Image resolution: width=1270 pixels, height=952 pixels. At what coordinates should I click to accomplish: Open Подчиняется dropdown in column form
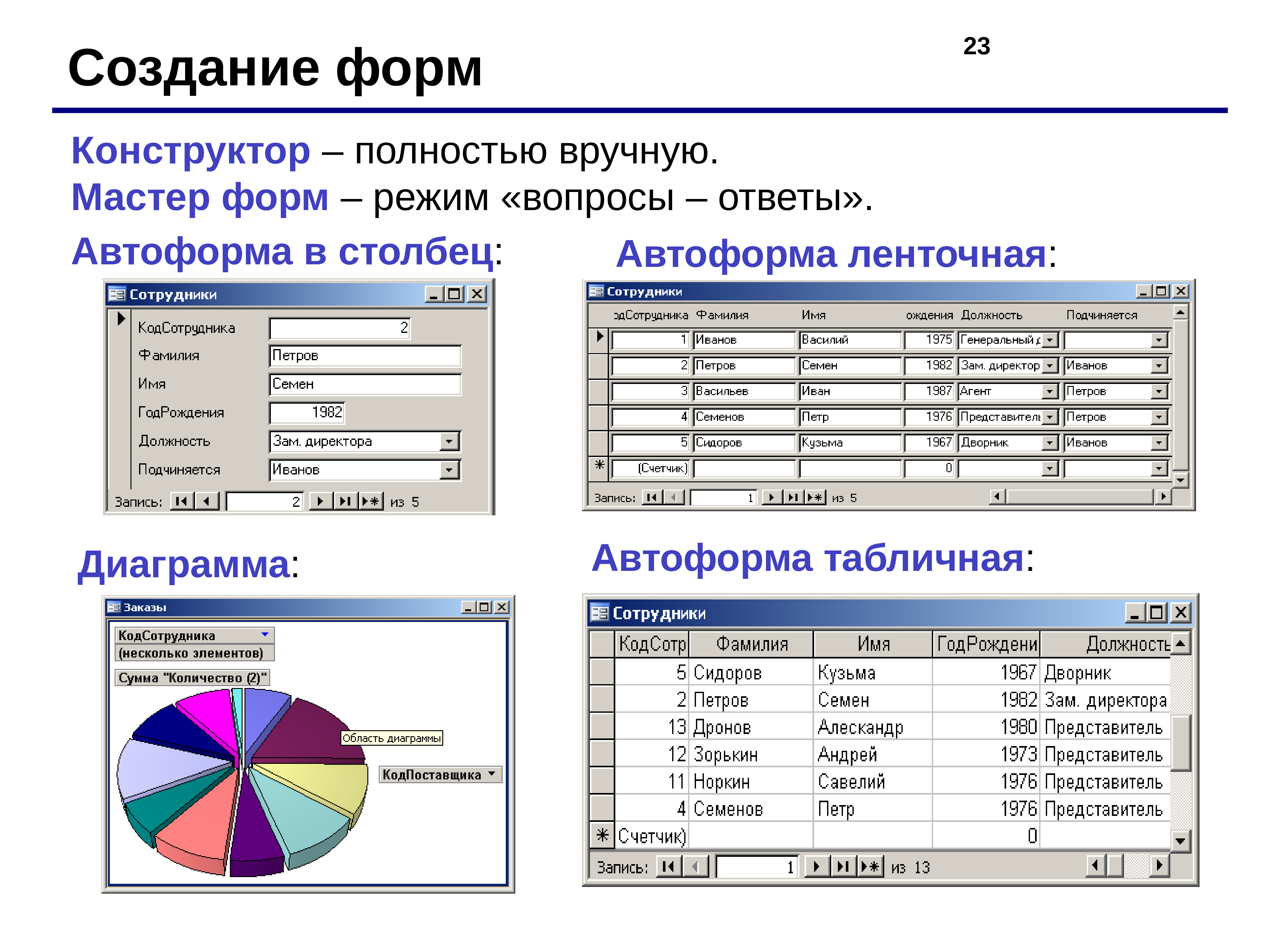coord(450,470)
